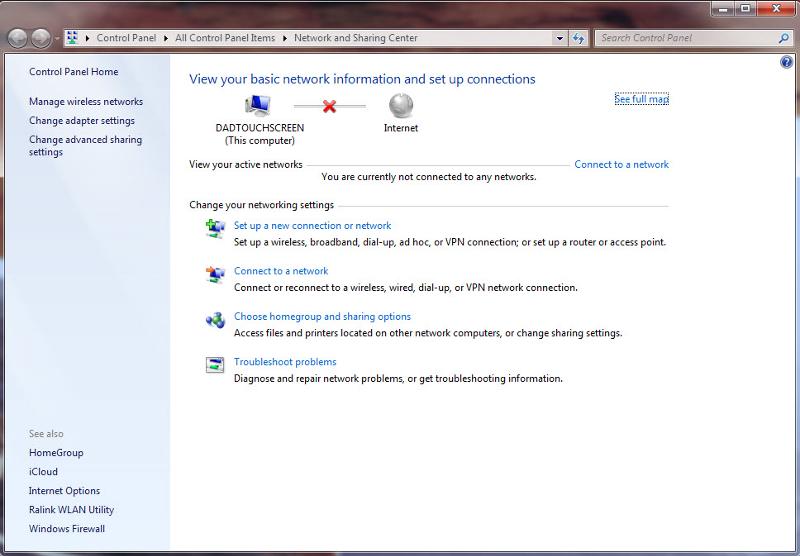Open Troubleshoot problems link
Viewport: 800px width, 556px height.
(285, 362)
